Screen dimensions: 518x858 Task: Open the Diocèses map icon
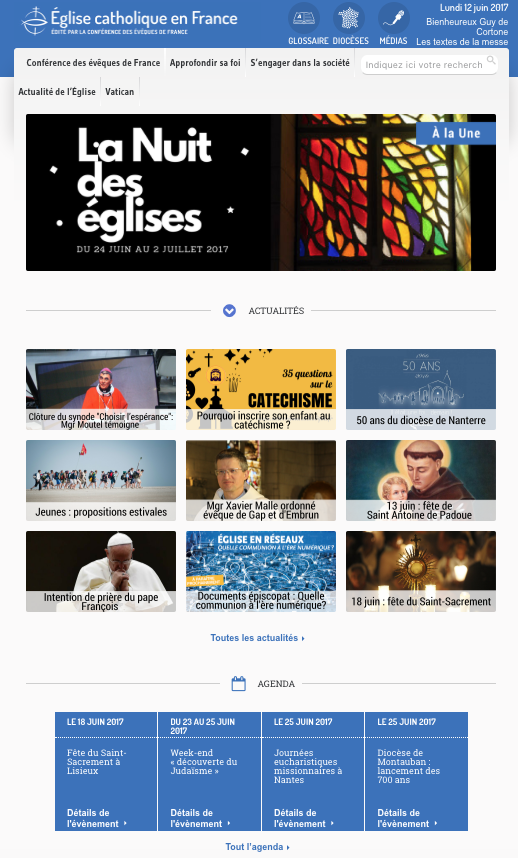[349, 19]
